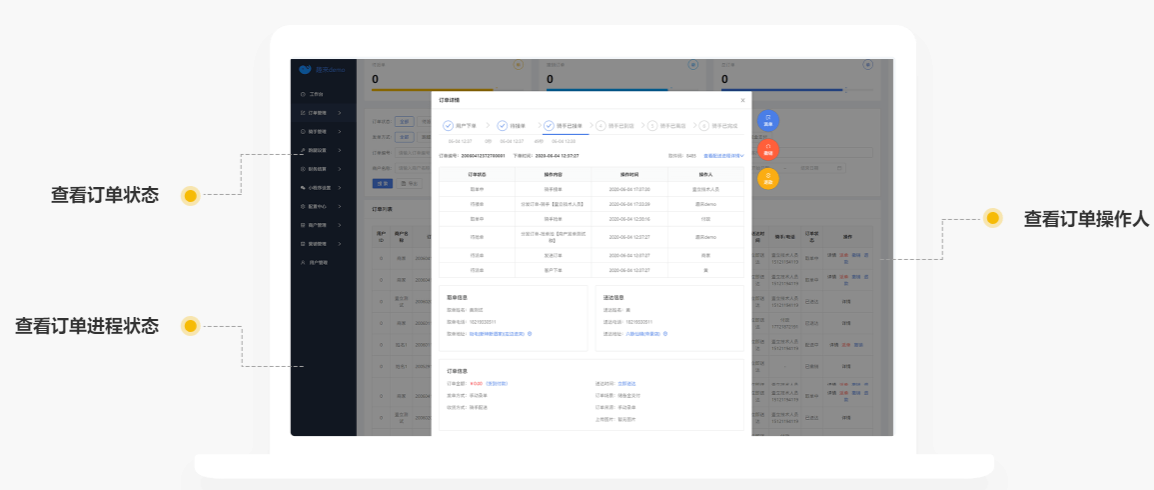Select the 骑手已接单 step label
1154x490 pixels.
click(569, 126)
